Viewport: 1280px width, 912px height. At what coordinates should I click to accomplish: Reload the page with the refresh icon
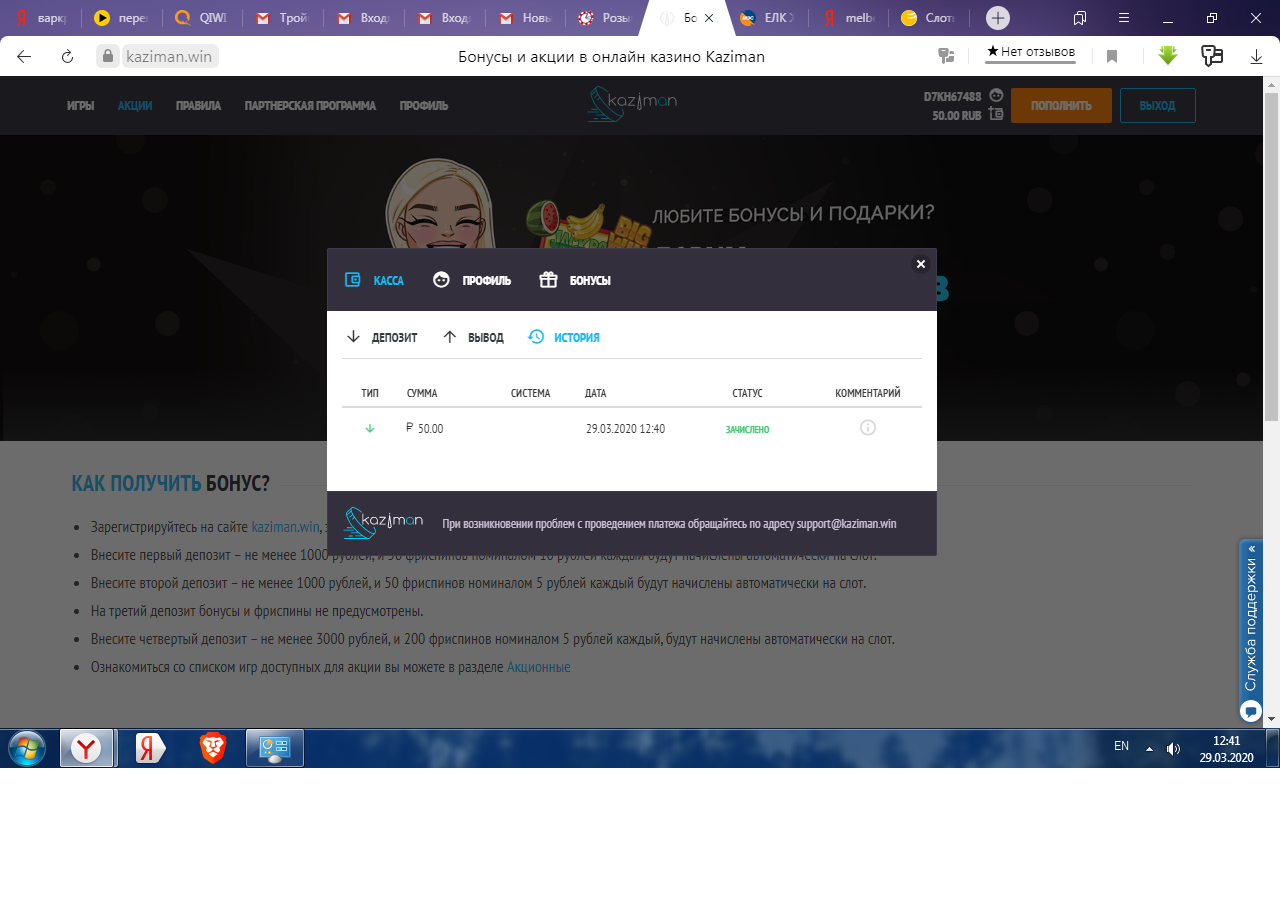coord(68,56)
